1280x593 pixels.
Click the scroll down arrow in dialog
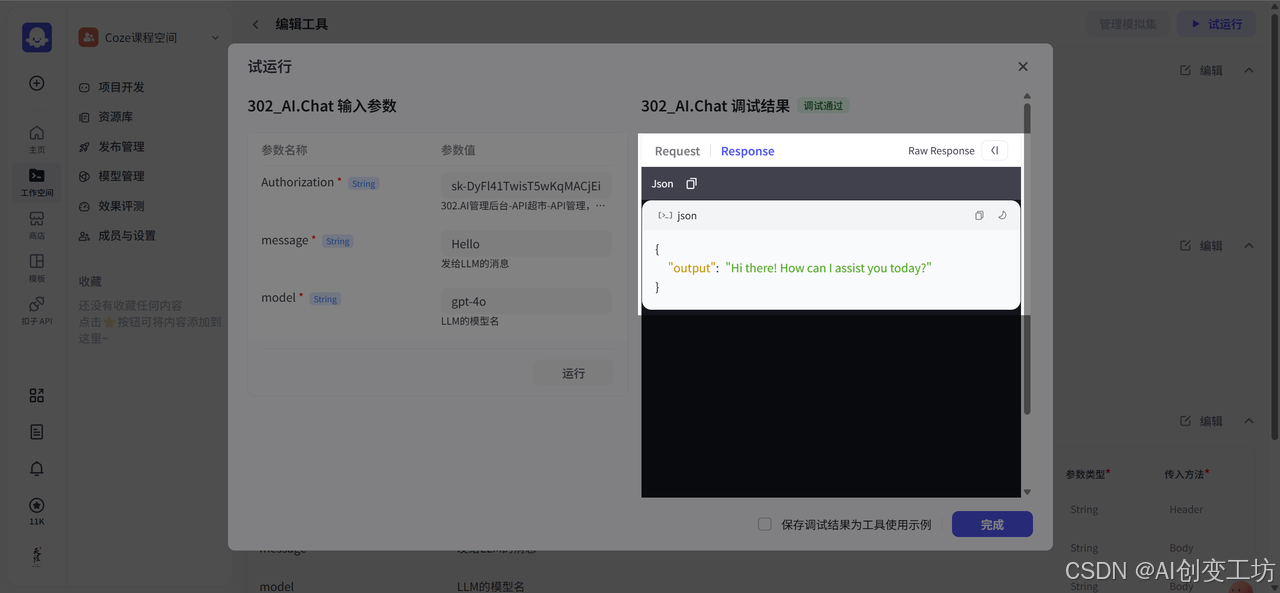click(1027, 492)
